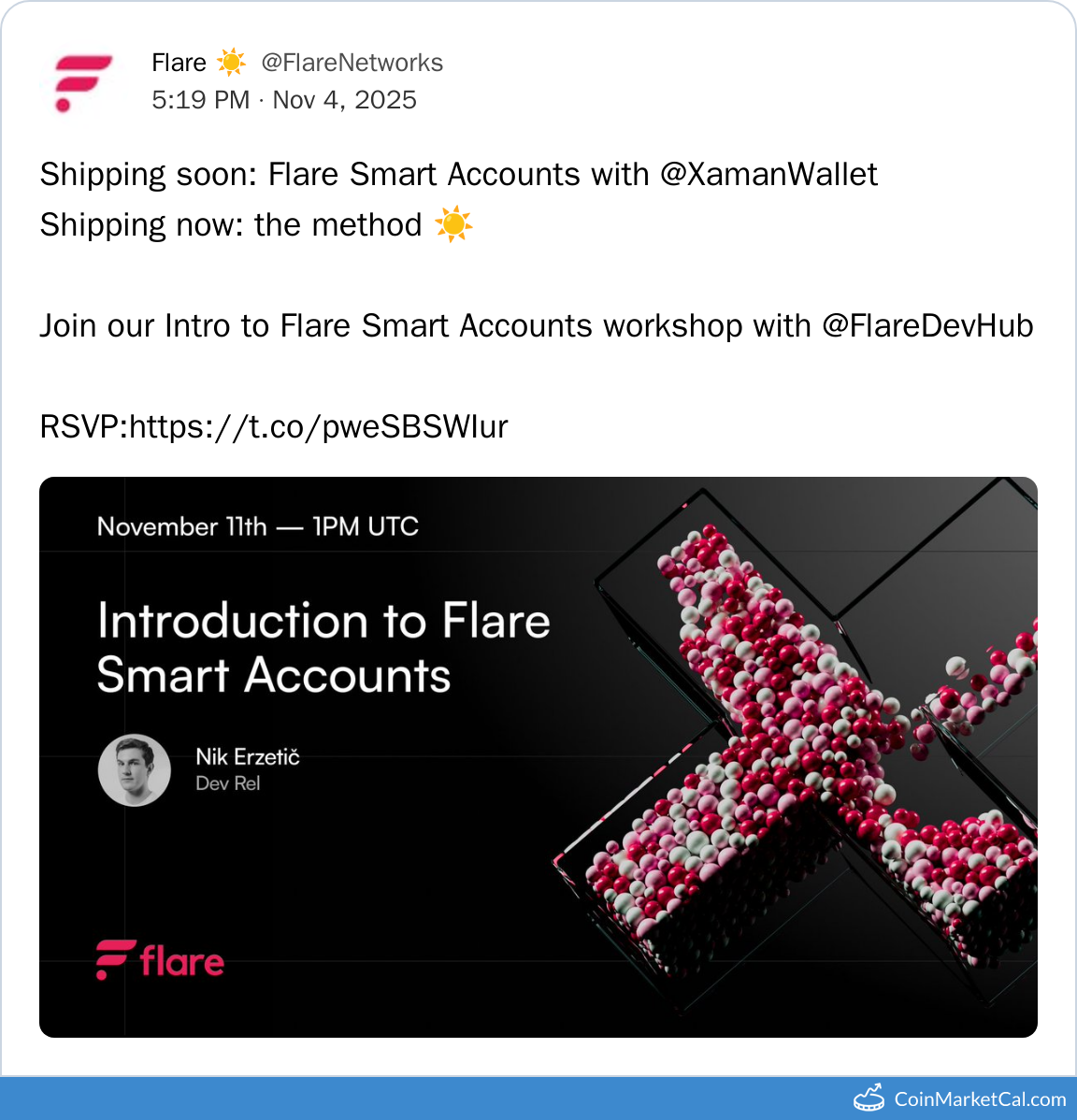1077x1120 pixels.
Task: Open the @FlareNetworks handle
Action: click(352, 63)
